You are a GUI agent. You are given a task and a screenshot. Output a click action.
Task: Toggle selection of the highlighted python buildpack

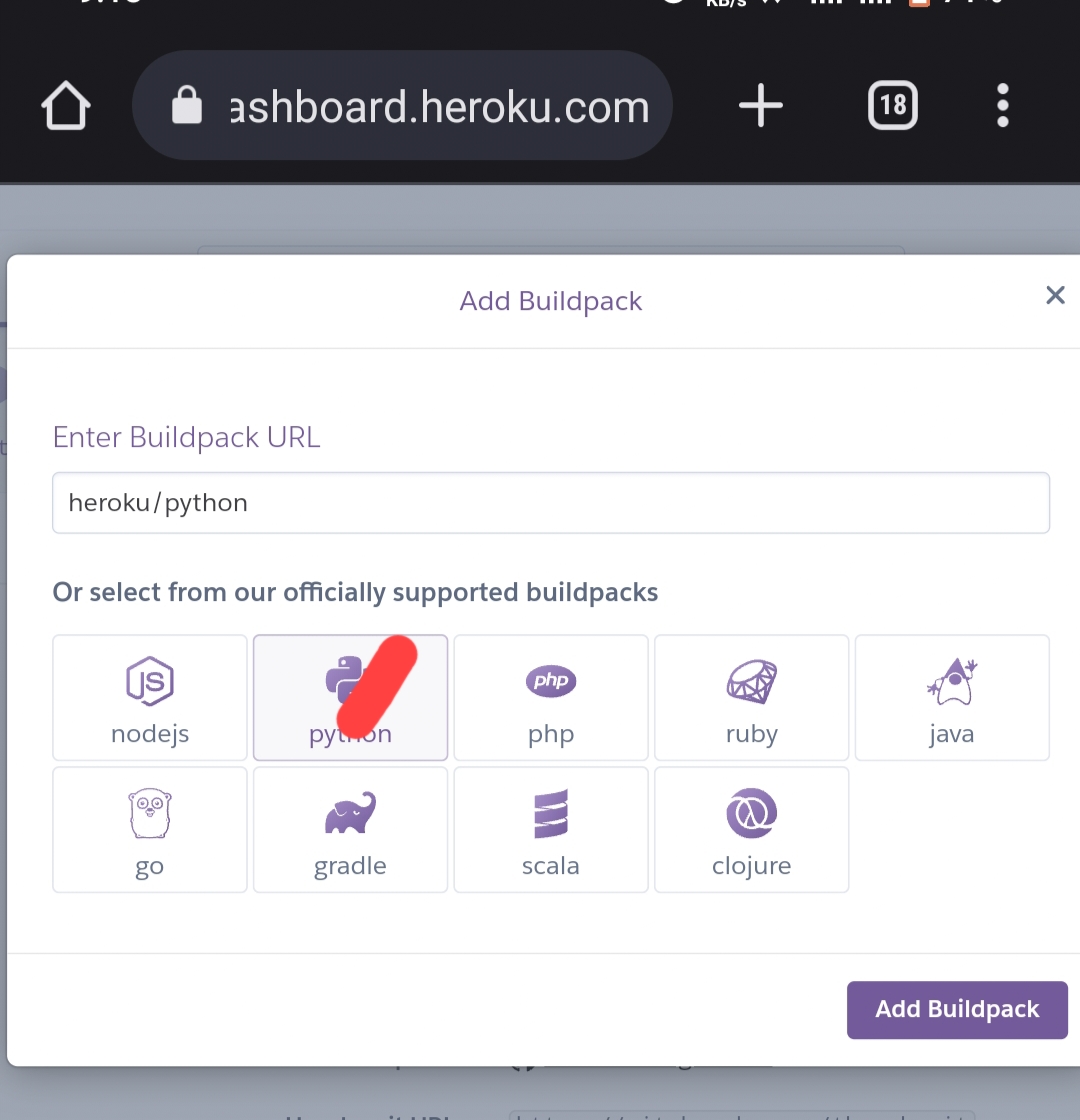[x=350, y=697]
